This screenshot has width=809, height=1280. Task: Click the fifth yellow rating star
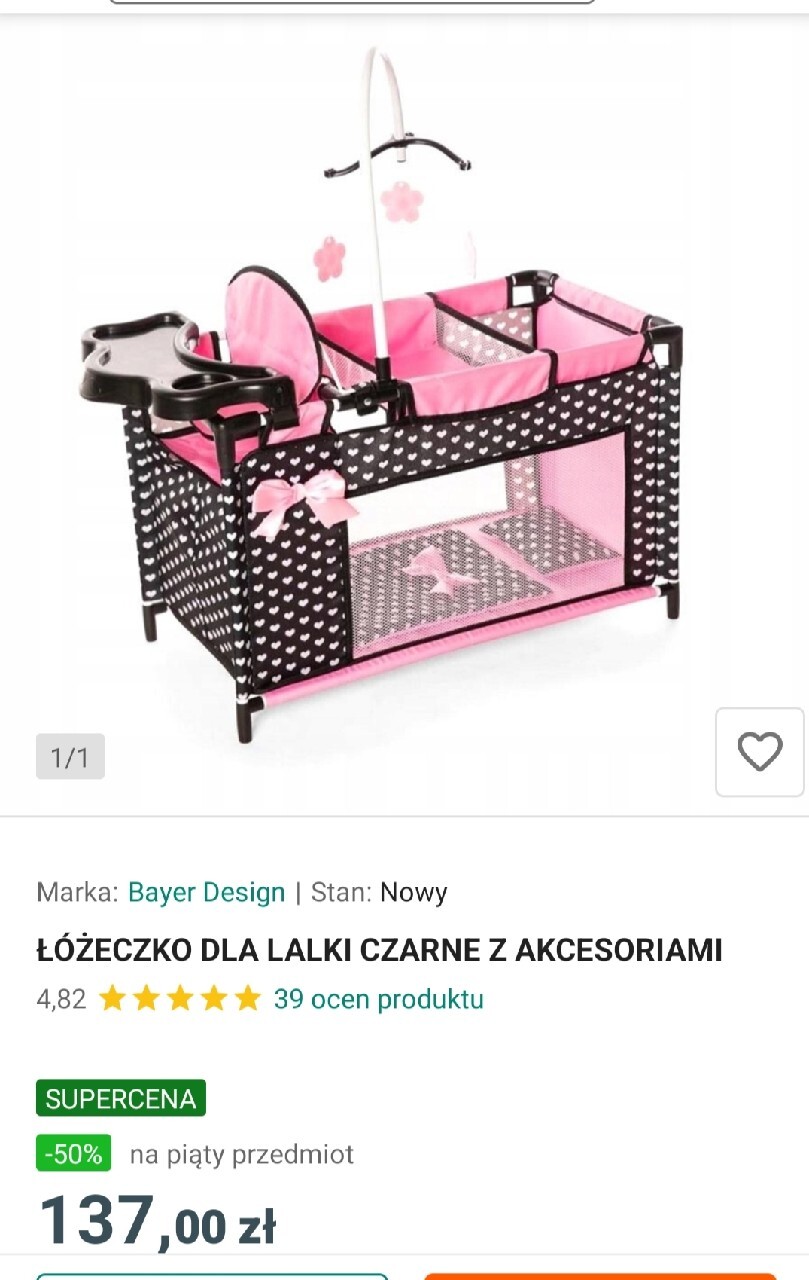(x=247, y=999)
